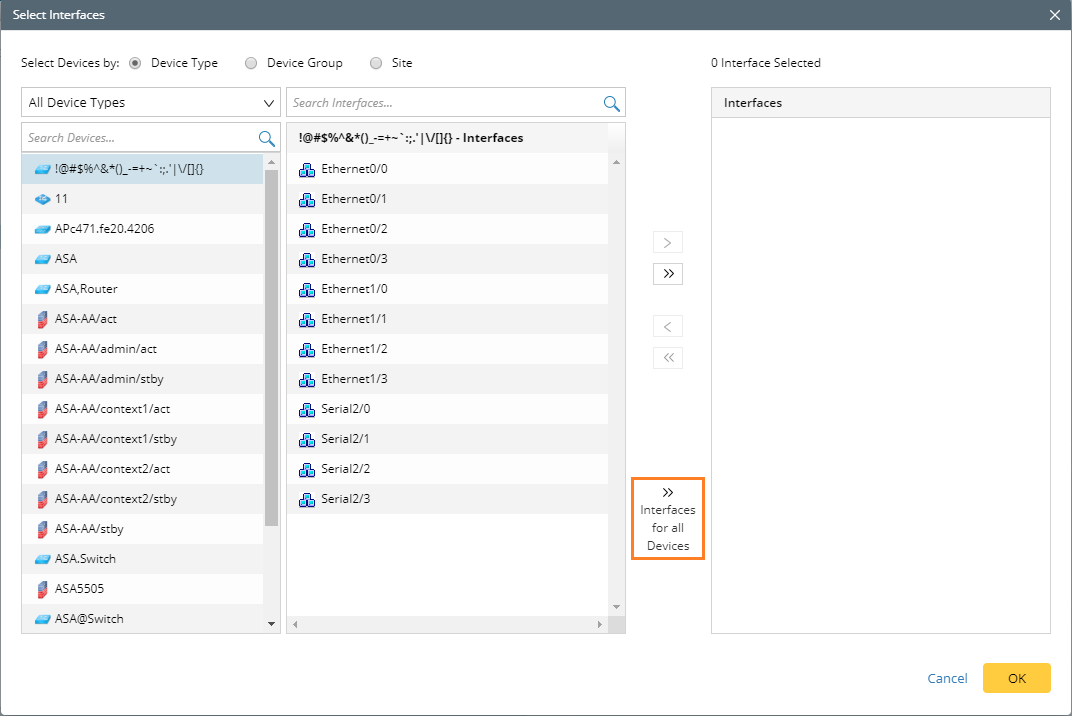Add Interfaces for all Devices
The image size is (1072, 716).
(x=668, y=519)
